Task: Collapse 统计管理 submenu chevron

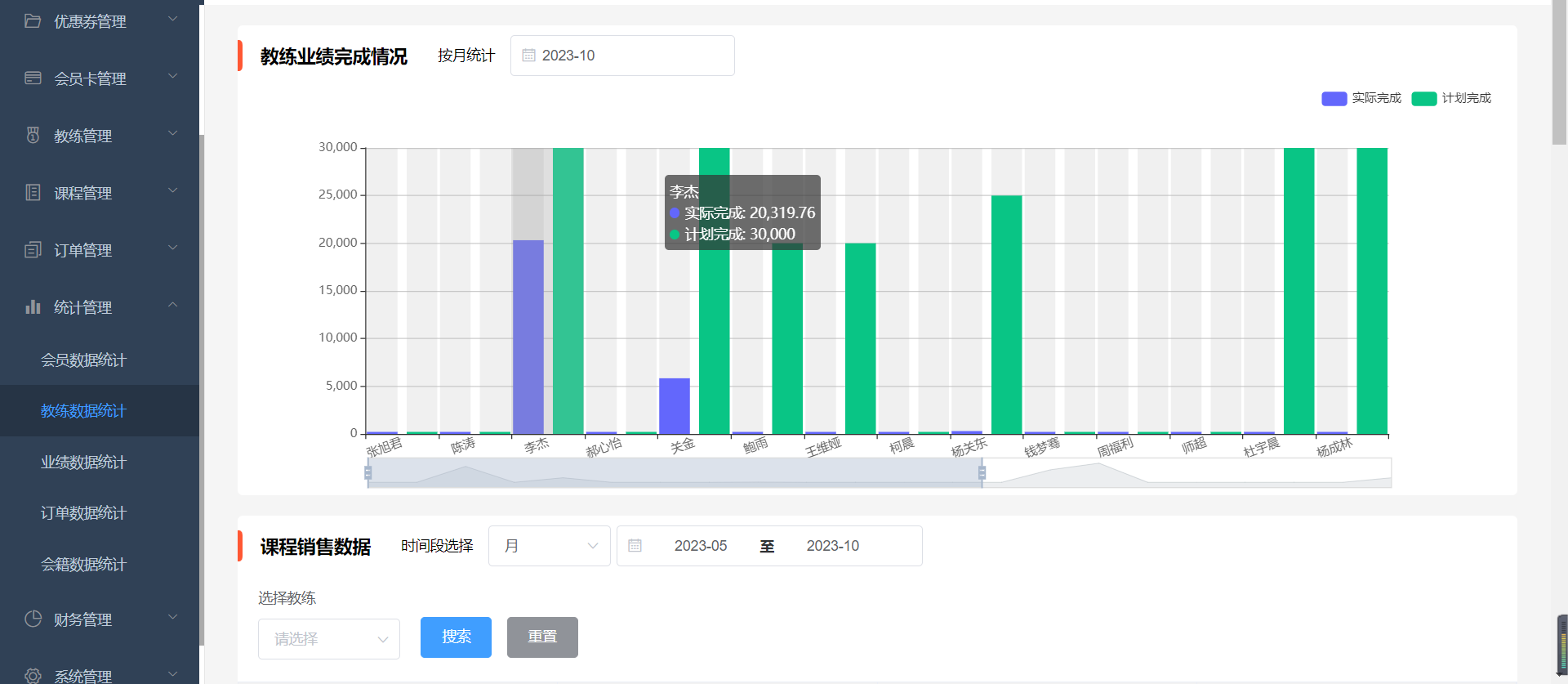Action: (172, 305)
